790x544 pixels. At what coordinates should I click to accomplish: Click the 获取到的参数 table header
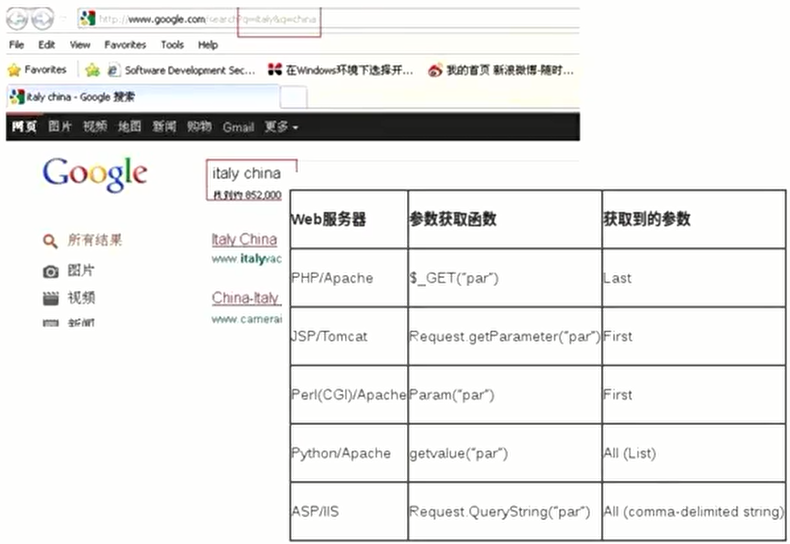(693, 219)
